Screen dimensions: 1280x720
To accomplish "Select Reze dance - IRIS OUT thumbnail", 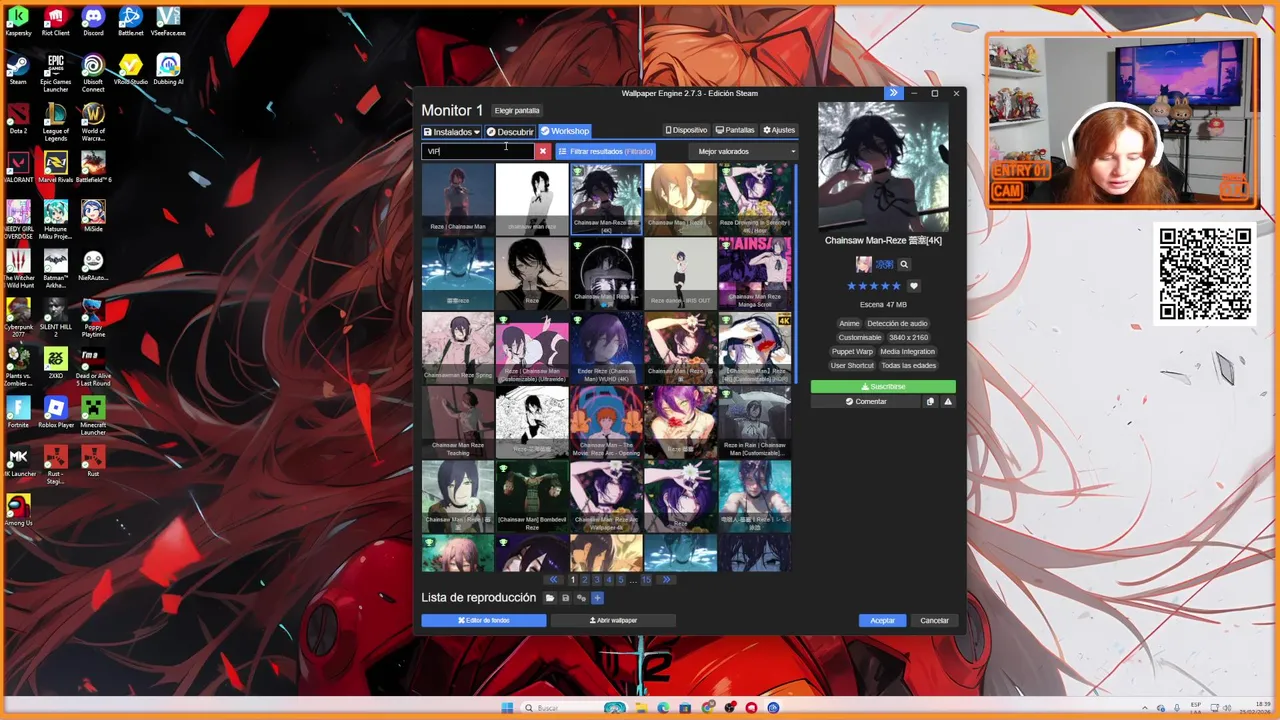I will [x=680, y=272].
